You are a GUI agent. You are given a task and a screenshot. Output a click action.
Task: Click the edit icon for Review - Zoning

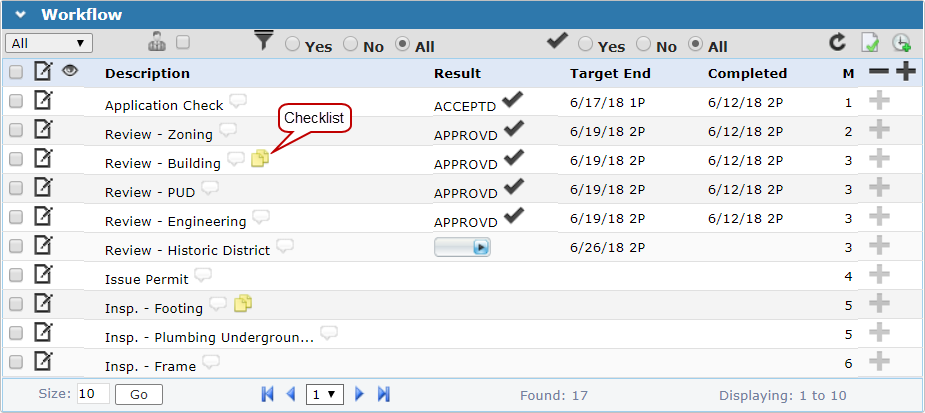coord(43,129)
